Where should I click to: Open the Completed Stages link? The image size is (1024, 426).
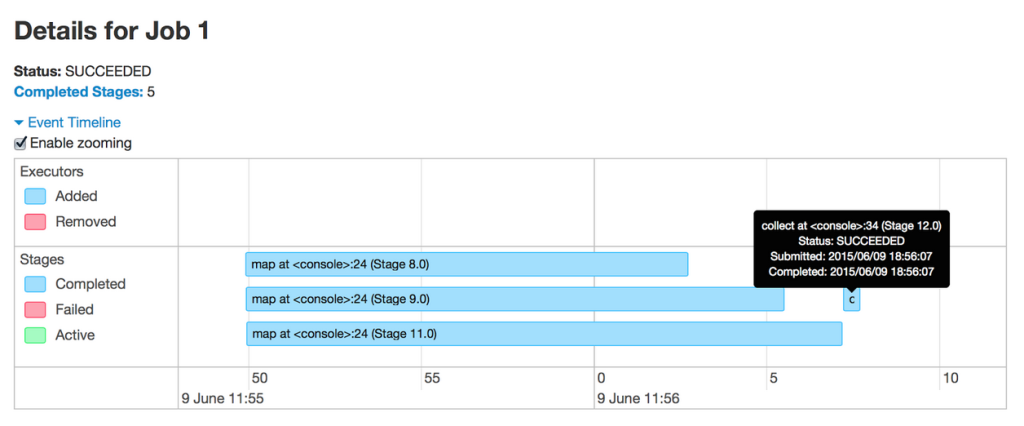click(78, 92)
